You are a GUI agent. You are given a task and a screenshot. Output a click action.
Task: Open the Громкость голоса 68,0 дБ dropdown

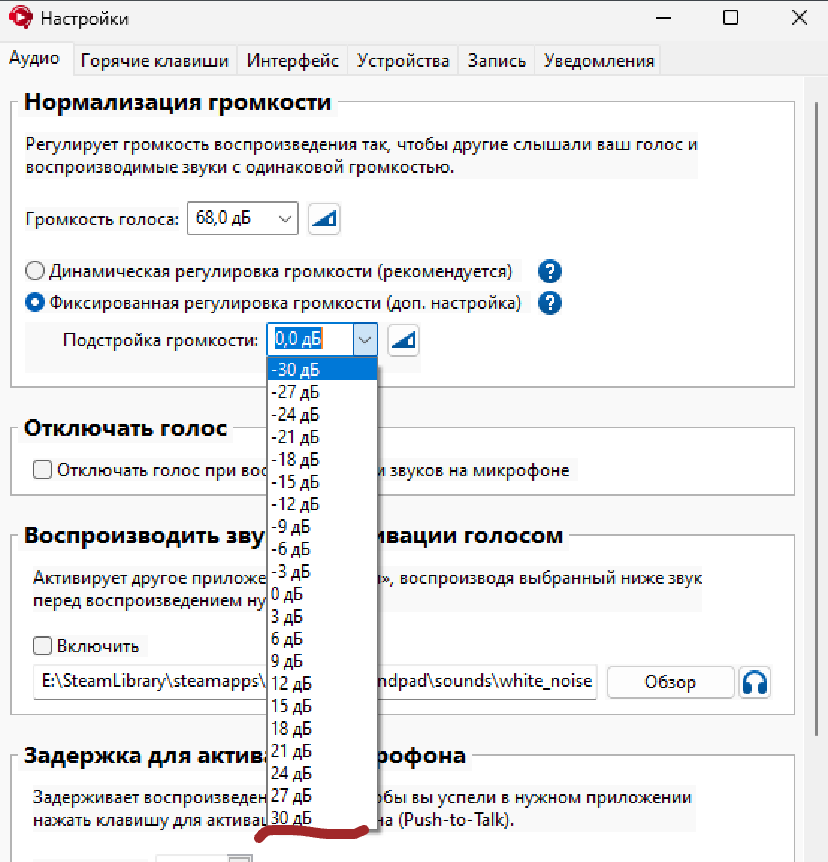[x=242, y=218]
